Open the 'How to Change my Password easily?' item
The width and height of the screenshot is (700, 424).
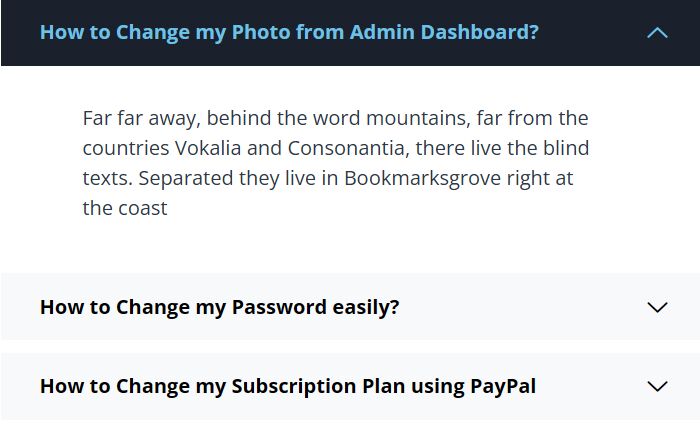tap(219, 307)
